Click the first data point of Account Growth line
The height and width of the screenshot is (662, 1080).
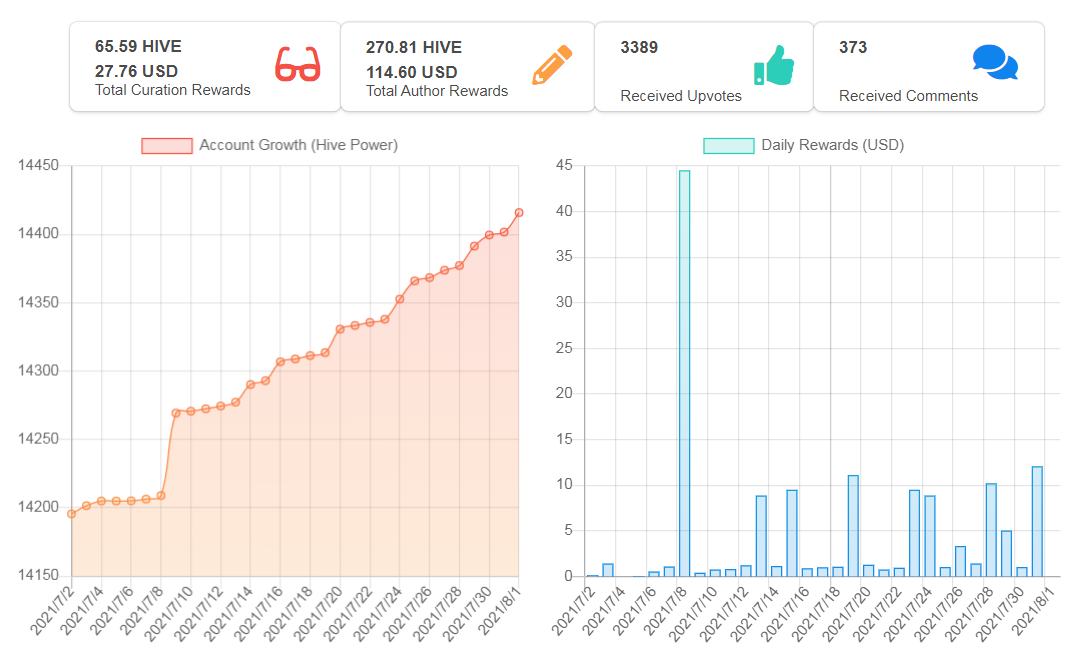[72, 514]
